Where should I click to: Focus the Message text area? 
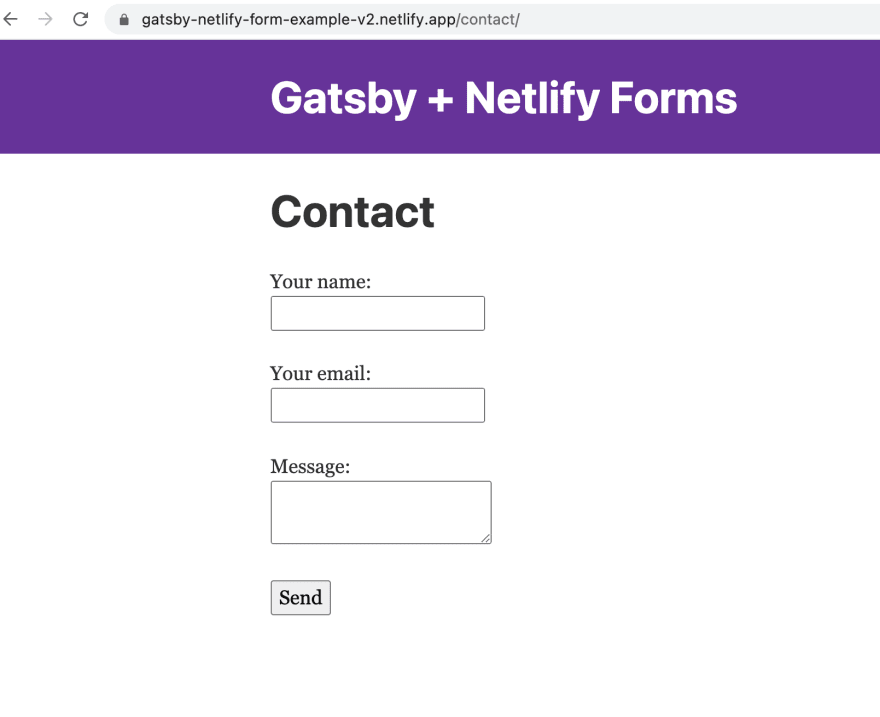[x=381, y=512]
